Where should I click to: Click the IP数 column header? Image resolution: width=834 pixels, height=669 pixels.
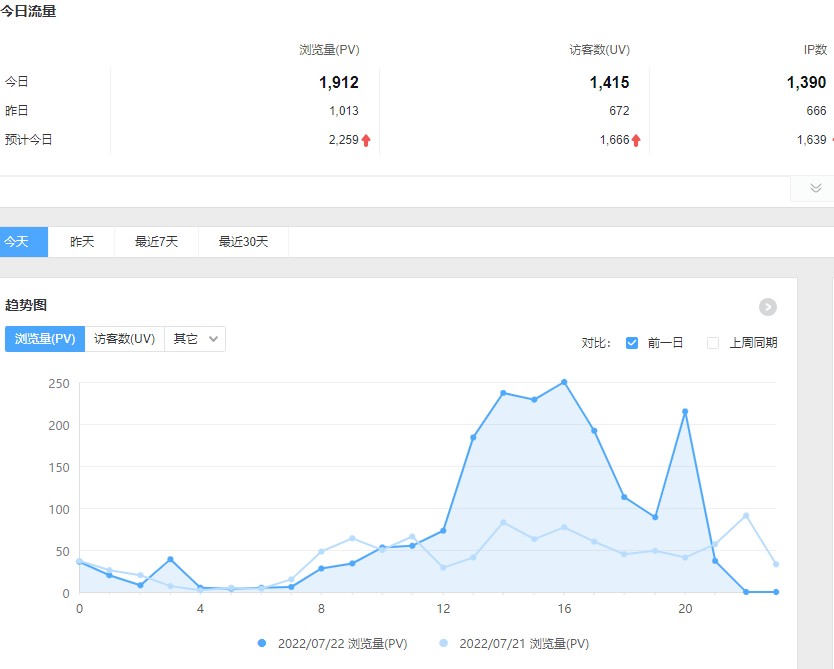coord(815,50)
